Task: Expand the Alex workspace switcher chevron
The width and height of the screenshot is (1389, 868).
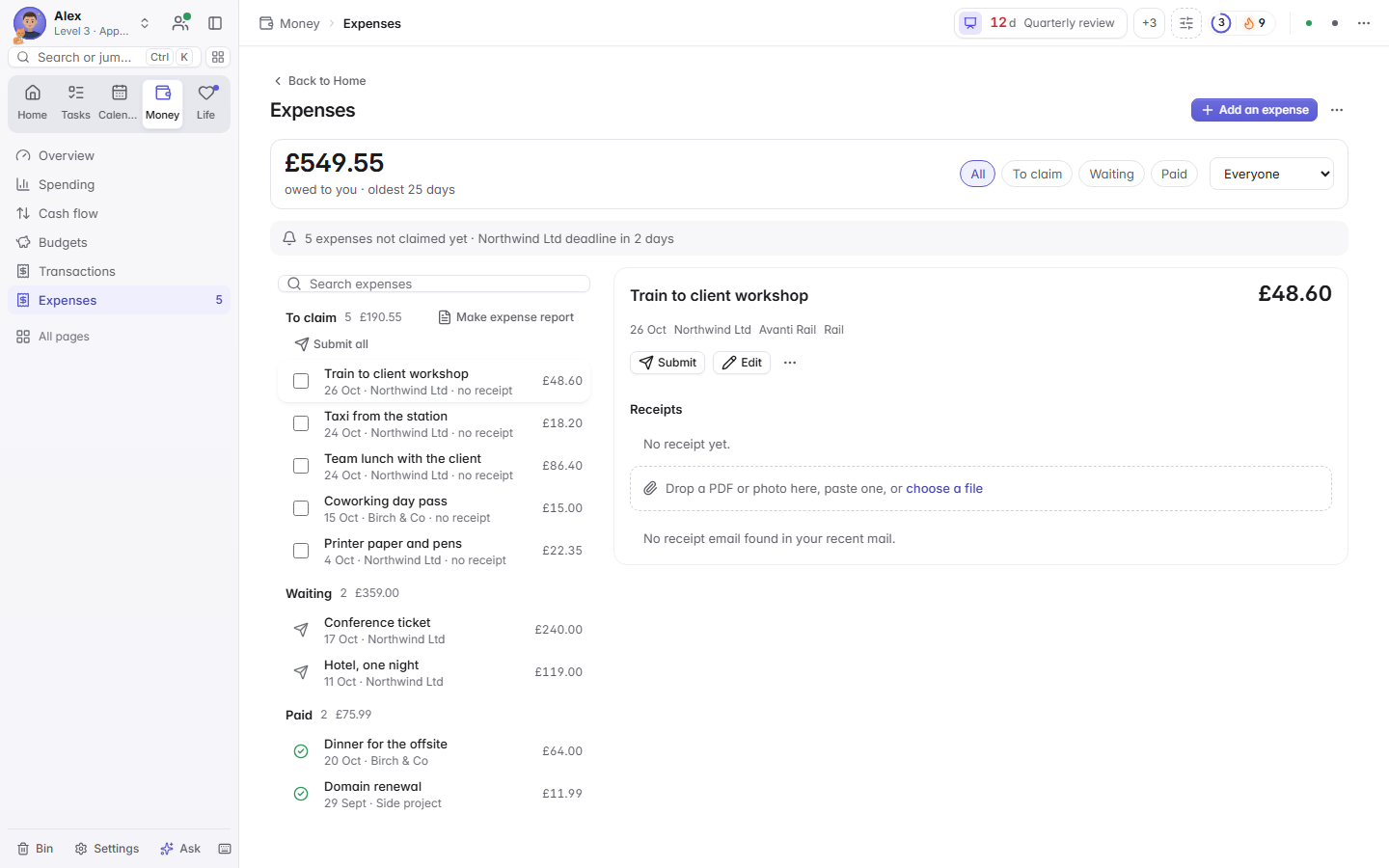Action: pos(145,23)
